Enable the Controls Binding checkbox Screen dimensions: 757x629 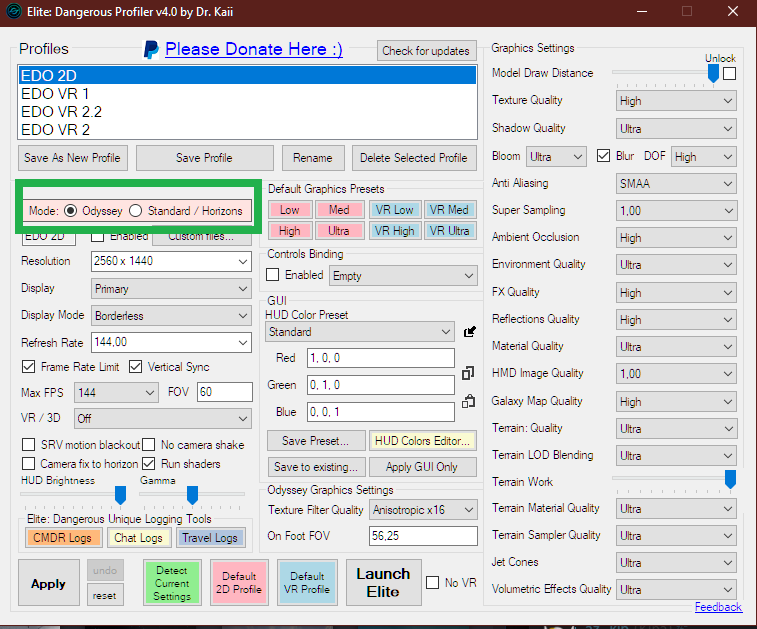pyautogui.click(x=272, y=275)
